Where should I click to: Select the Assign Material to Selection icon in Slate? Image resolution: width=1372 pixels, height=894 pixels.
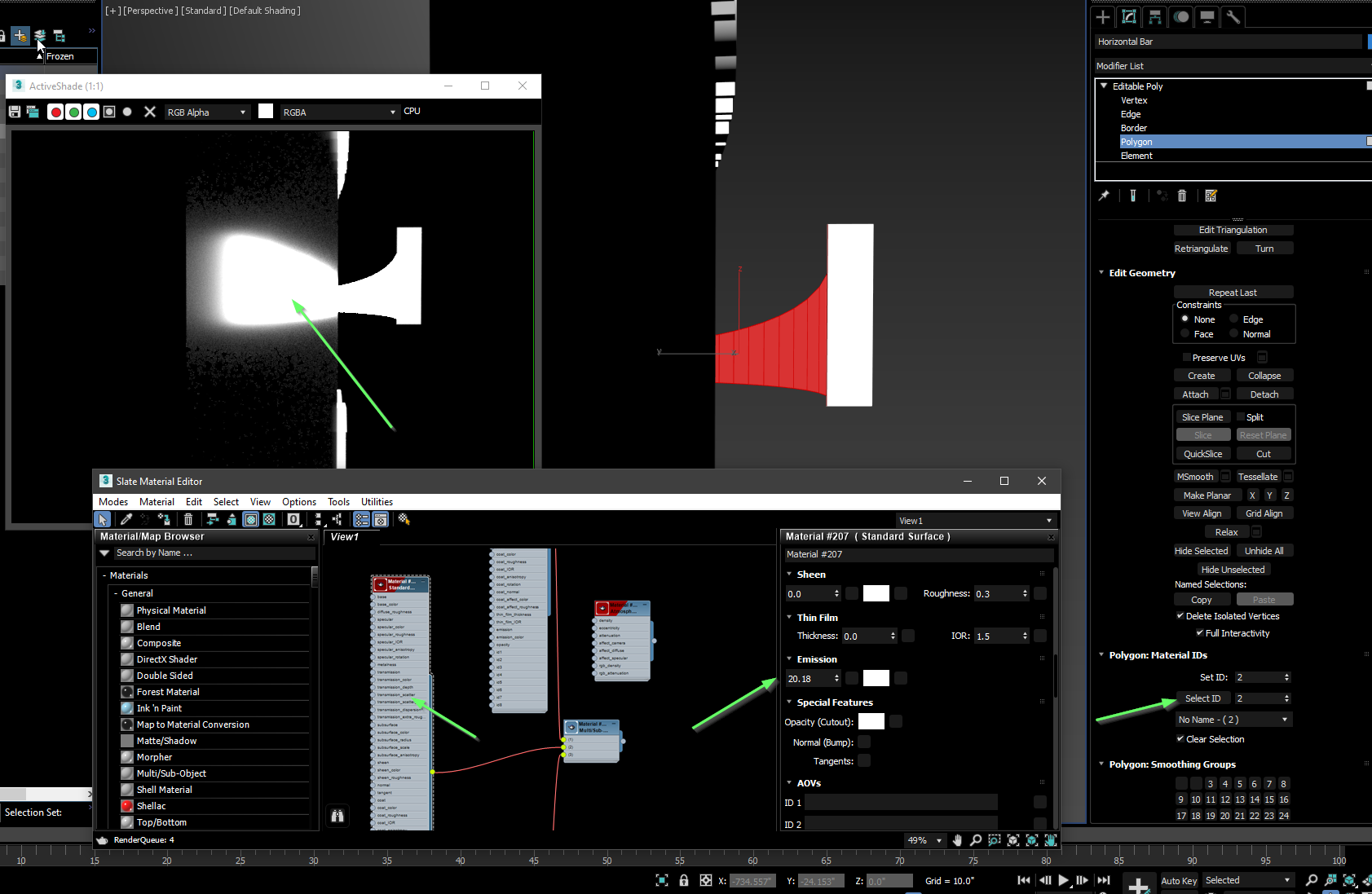pyautogui.click(x=164, y=519)
